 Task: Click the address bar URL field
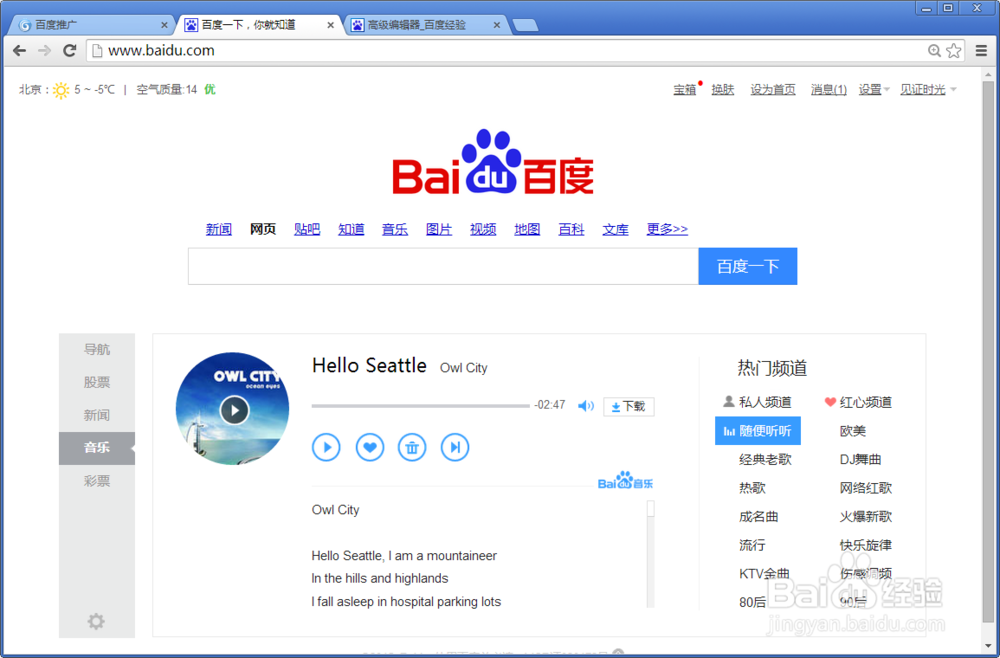pyautogui.click(x=504, y=51)
